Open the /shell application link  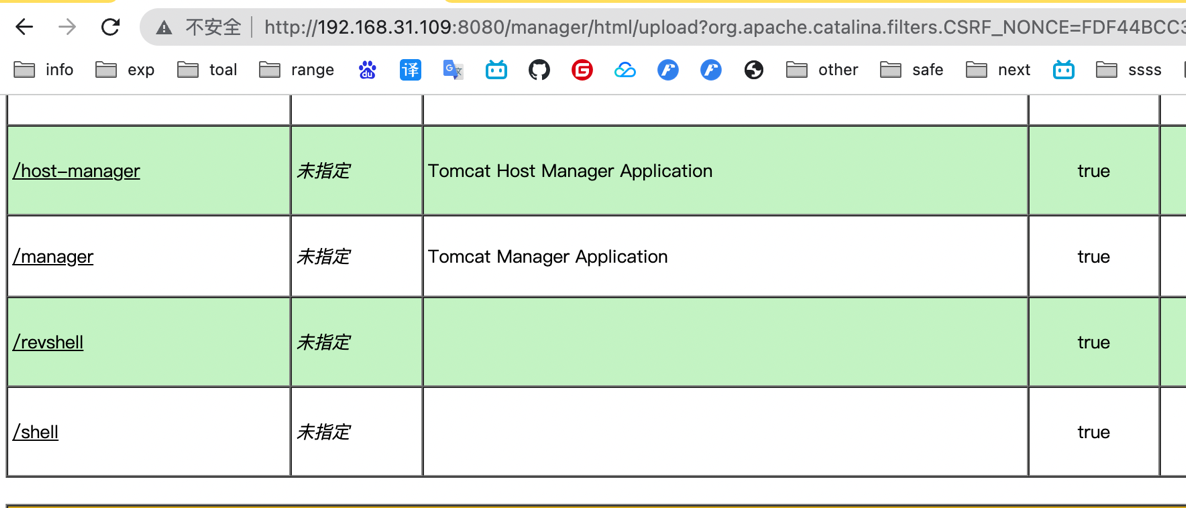pyautogui.click(x=36, y=432)
